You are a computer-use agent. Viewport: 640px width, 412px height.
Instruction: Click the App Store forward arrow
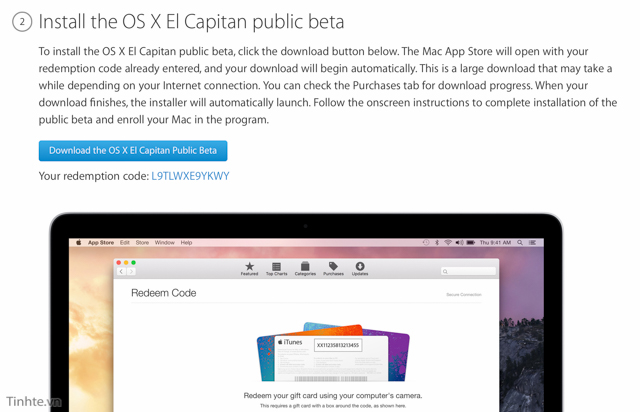tap(131, 272)
